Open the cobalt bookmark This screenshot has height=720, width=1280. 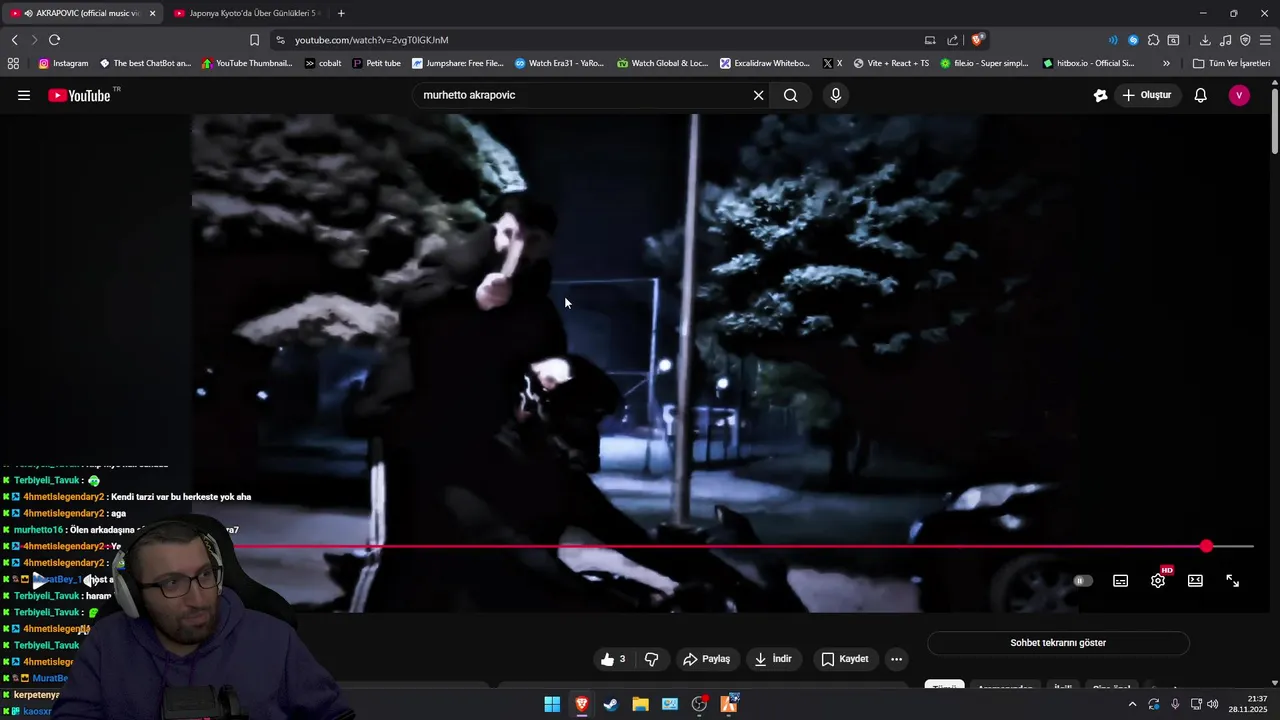322,63
